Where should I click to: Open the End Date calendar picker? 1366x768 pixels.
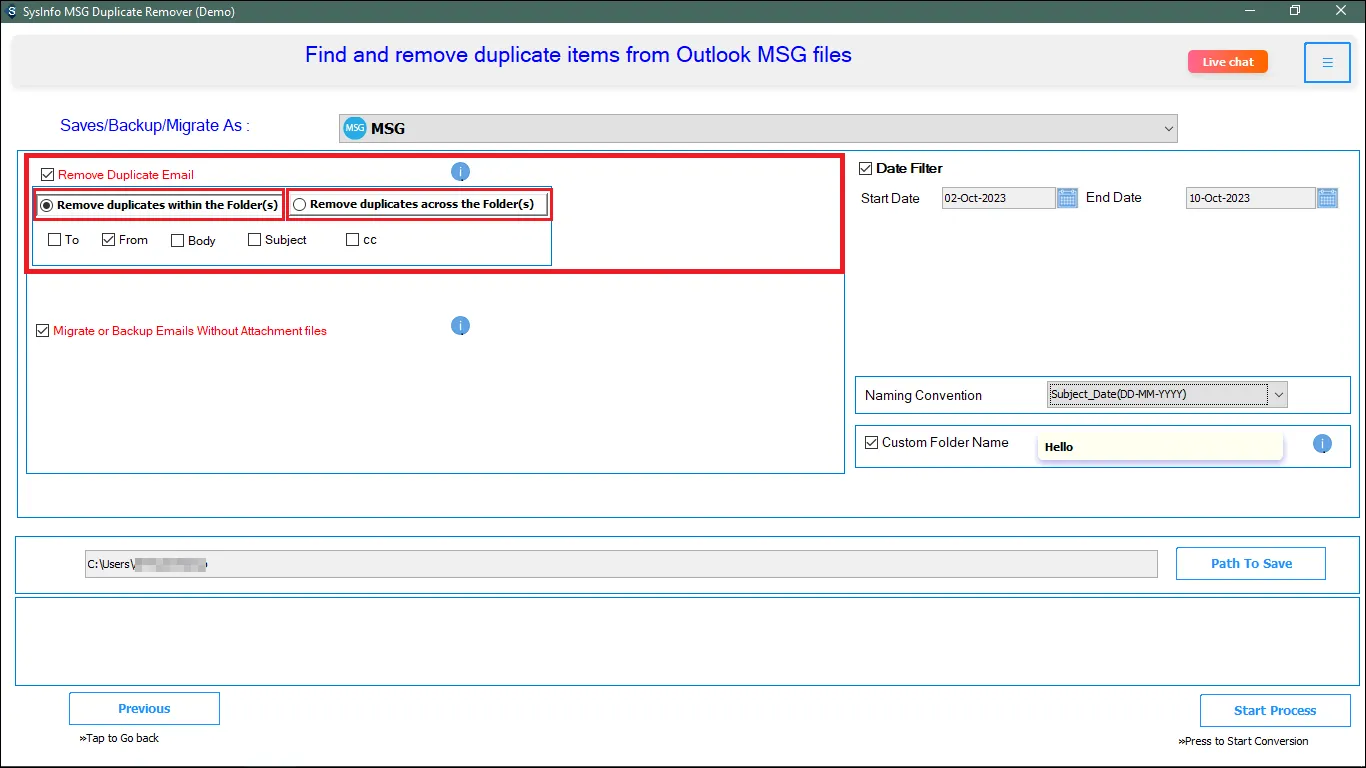[x=1327, y=198]
